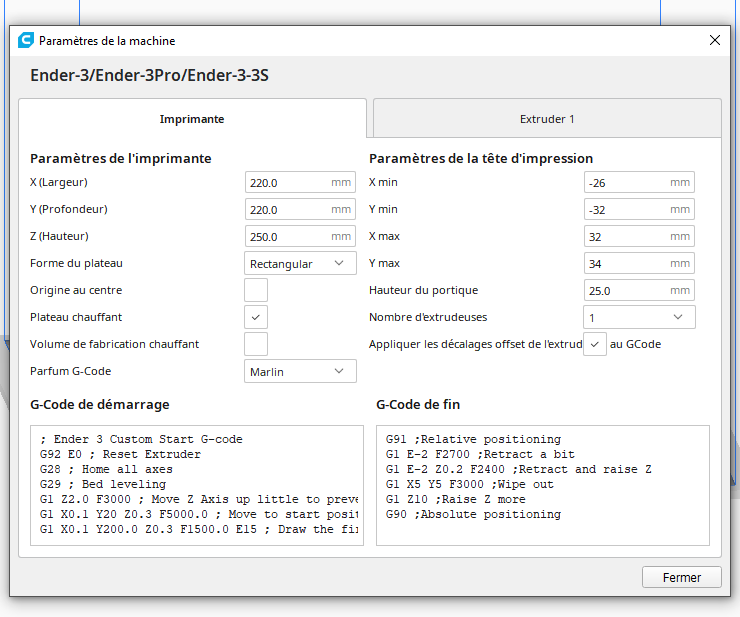Click the Z (Hauteur) input field
Viewport: 740px width, 617px height.
300,236
